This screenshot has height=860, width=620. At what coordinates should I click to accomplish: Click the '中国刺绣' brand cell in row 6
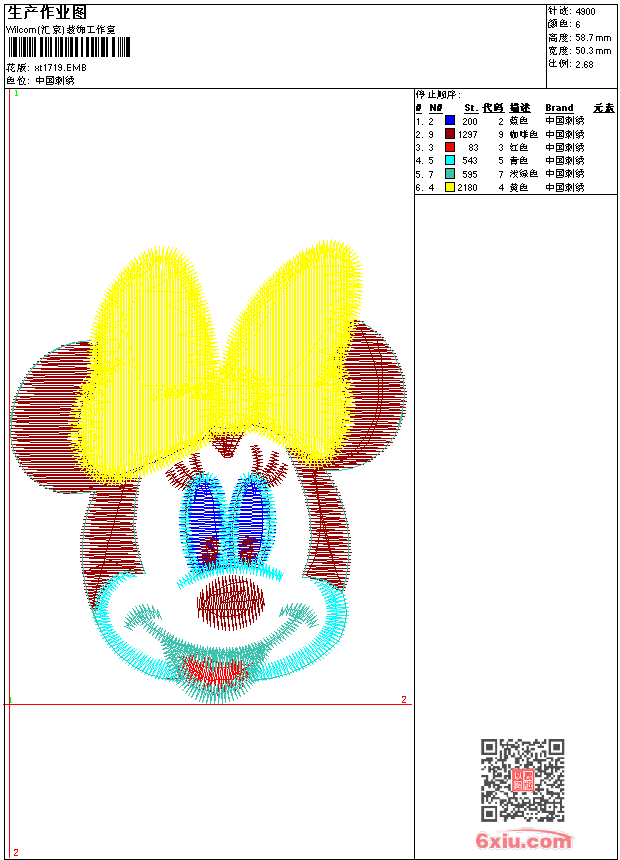(565, 188)
